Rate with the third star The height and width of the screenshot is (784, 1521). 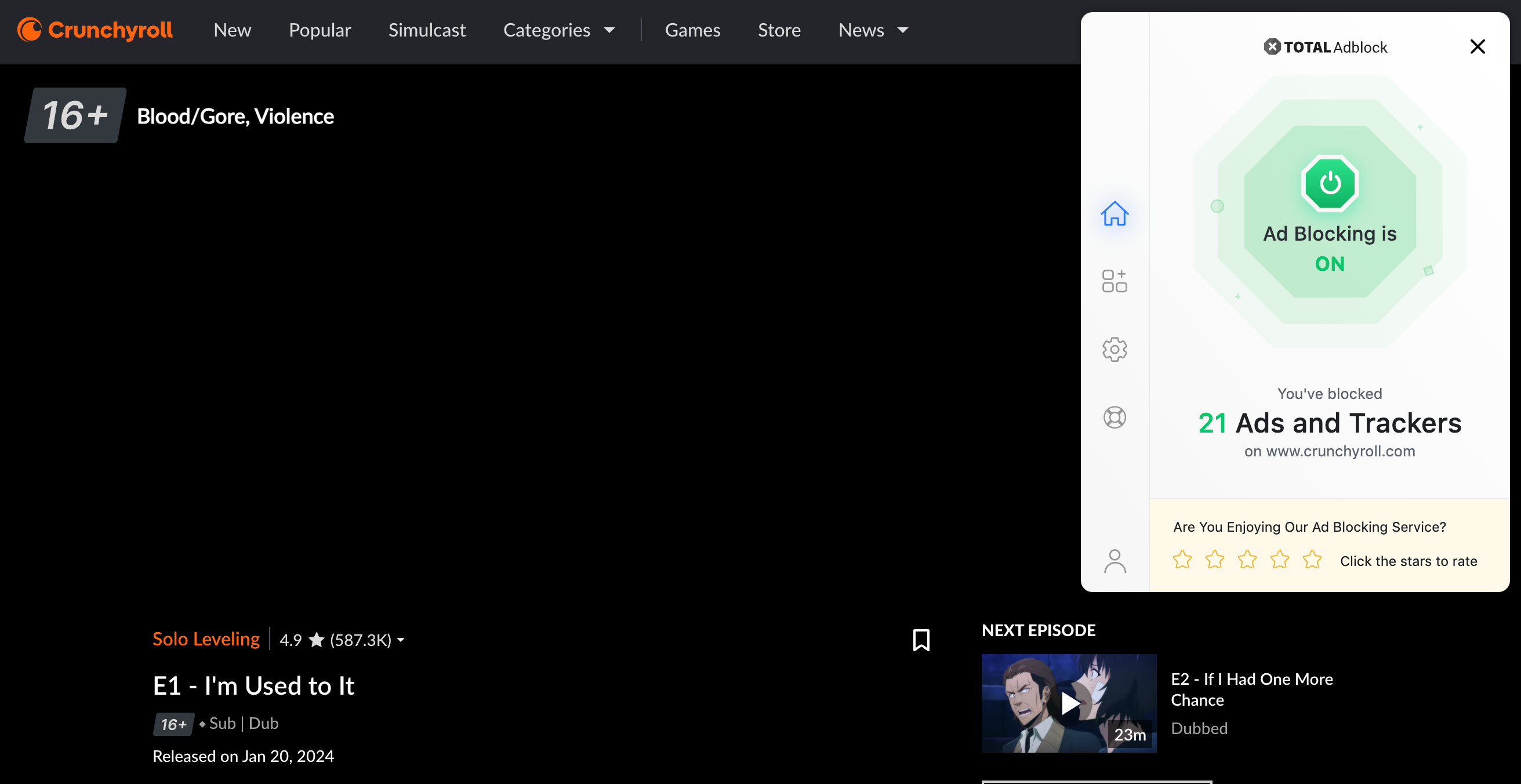1247,559
